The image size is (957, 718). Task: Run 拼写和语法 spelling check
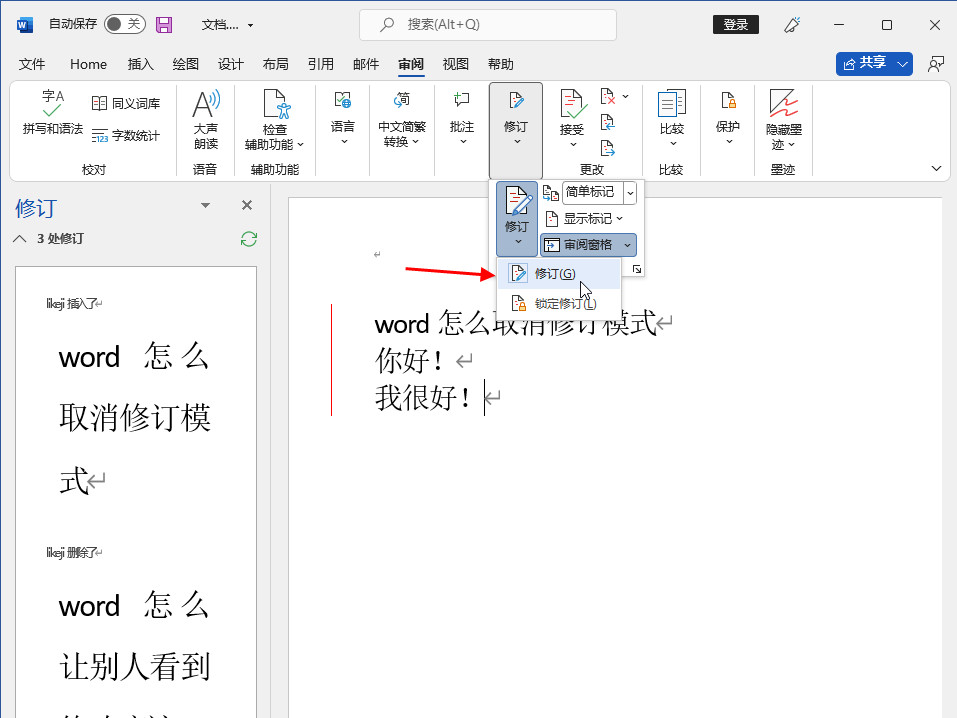click(x=52, y=112)
